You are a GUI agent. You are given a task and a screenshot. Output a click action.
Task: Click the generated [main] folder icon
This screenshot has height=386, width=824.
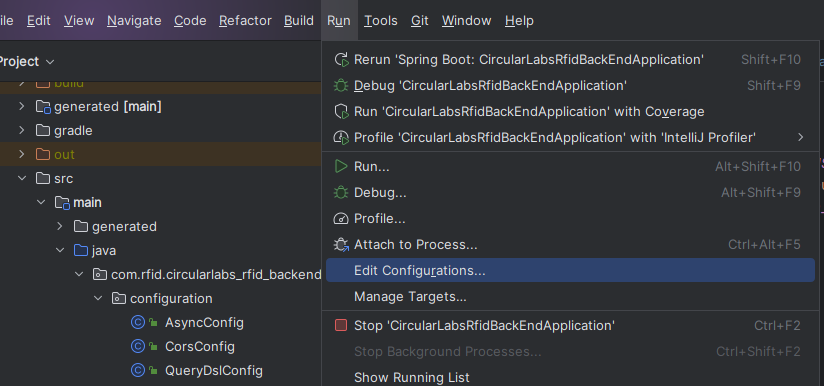(43, 107)
